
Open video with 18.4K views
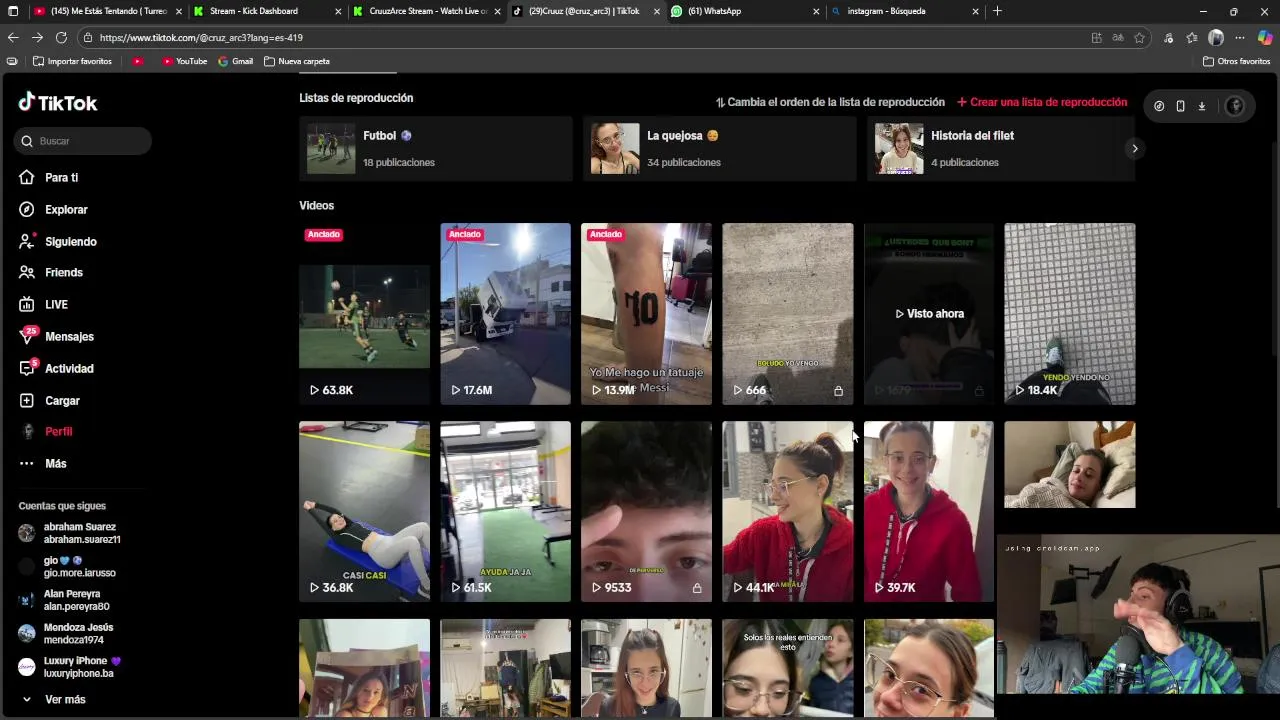(1069, 313)
